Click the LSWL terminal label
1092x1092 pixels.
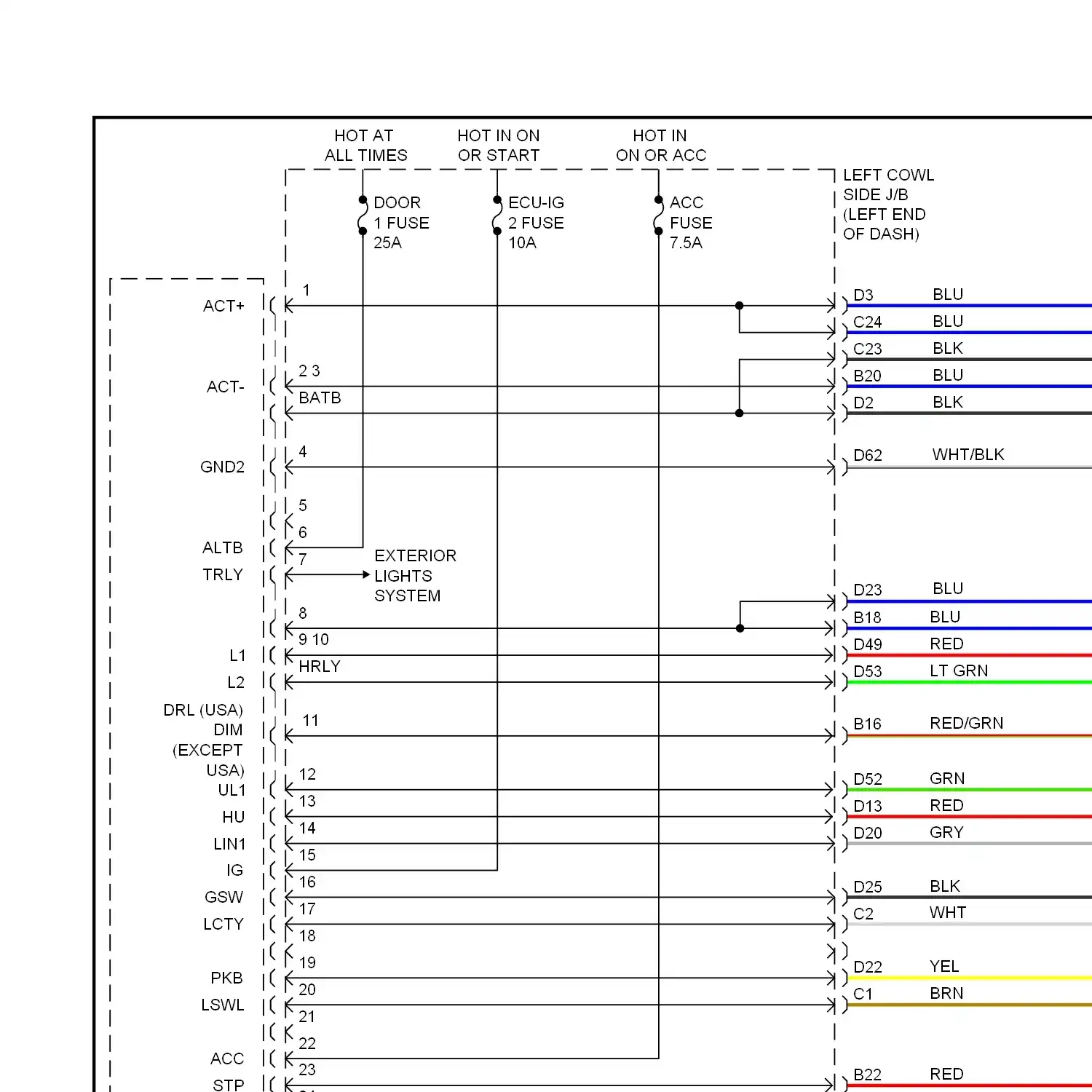click(x=223, y=1005)
